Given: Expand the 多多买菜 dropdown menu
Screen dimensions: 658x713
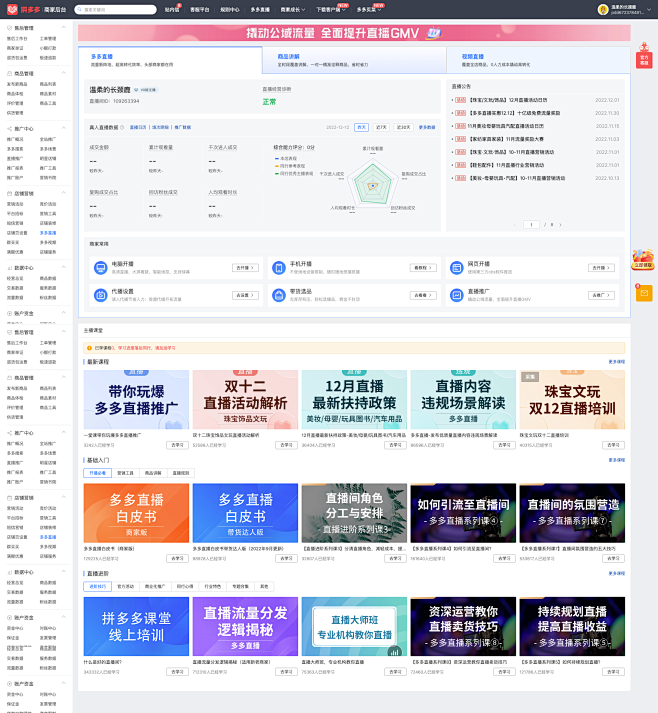Looking at the screenshot, I should 369,10.
